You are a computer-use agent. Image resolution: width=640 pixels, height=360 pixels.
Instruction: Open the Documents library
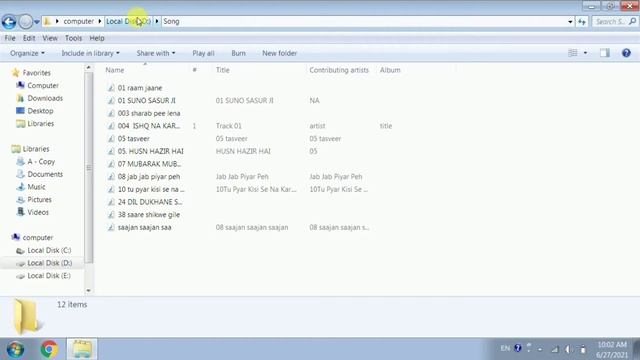[45, 174]
